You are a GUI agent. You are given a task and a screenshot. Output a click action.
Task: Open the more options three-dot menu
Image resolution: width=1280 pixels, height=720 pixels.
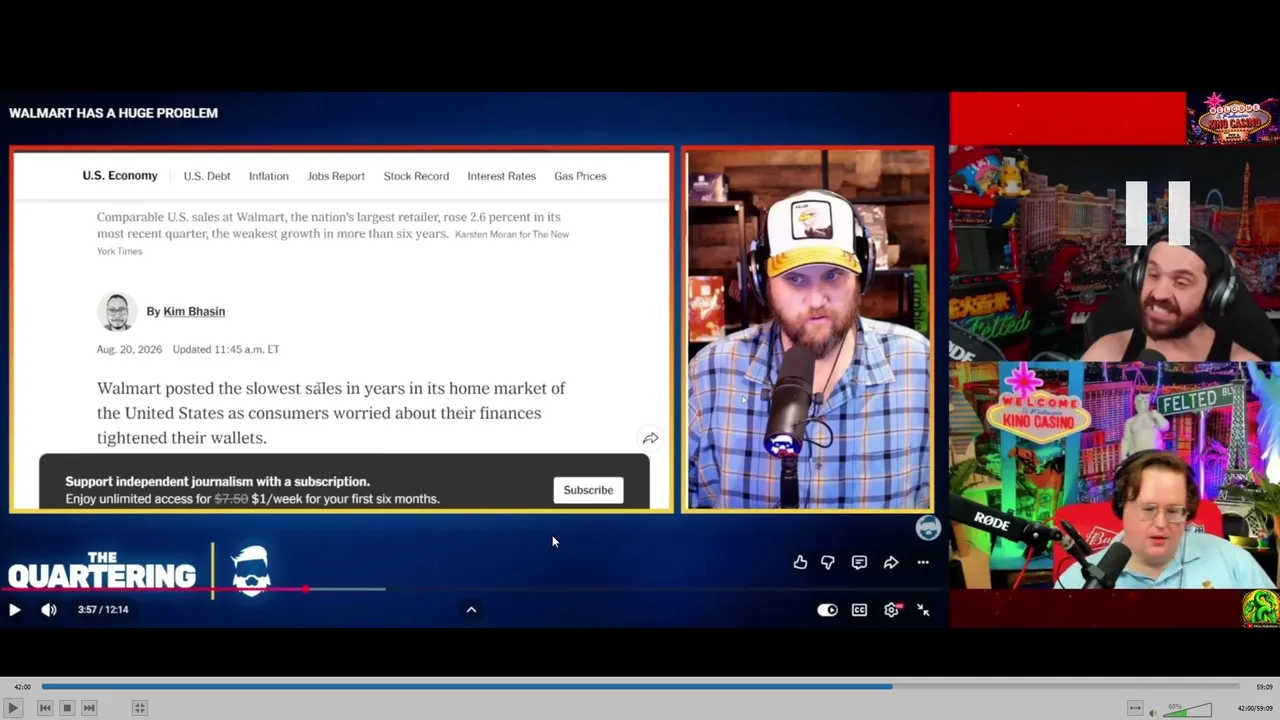click(923, 562)
